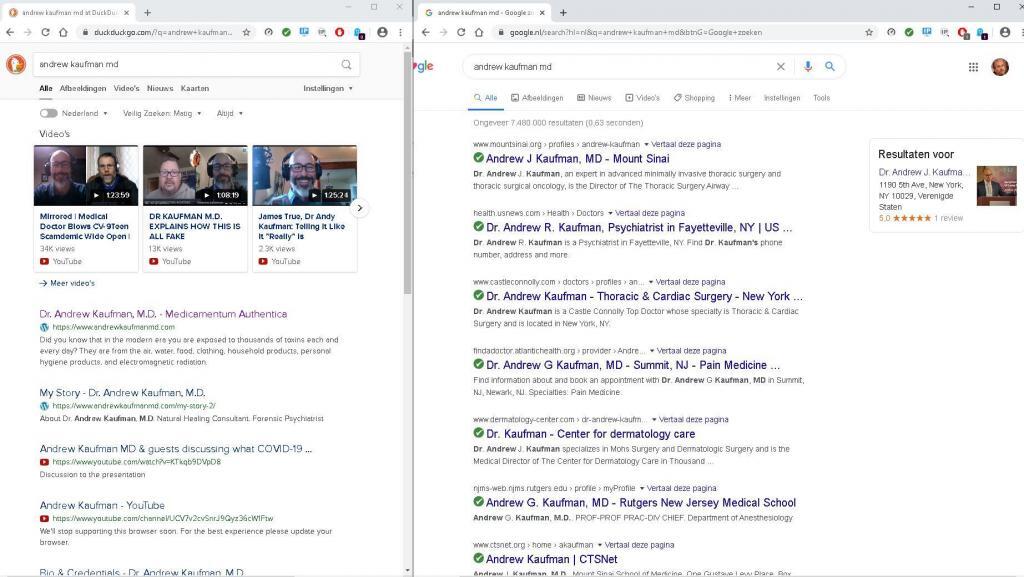Open Psychiatrist in Fayetteville result
The image size is (1024, 577).
coord(639,228)
